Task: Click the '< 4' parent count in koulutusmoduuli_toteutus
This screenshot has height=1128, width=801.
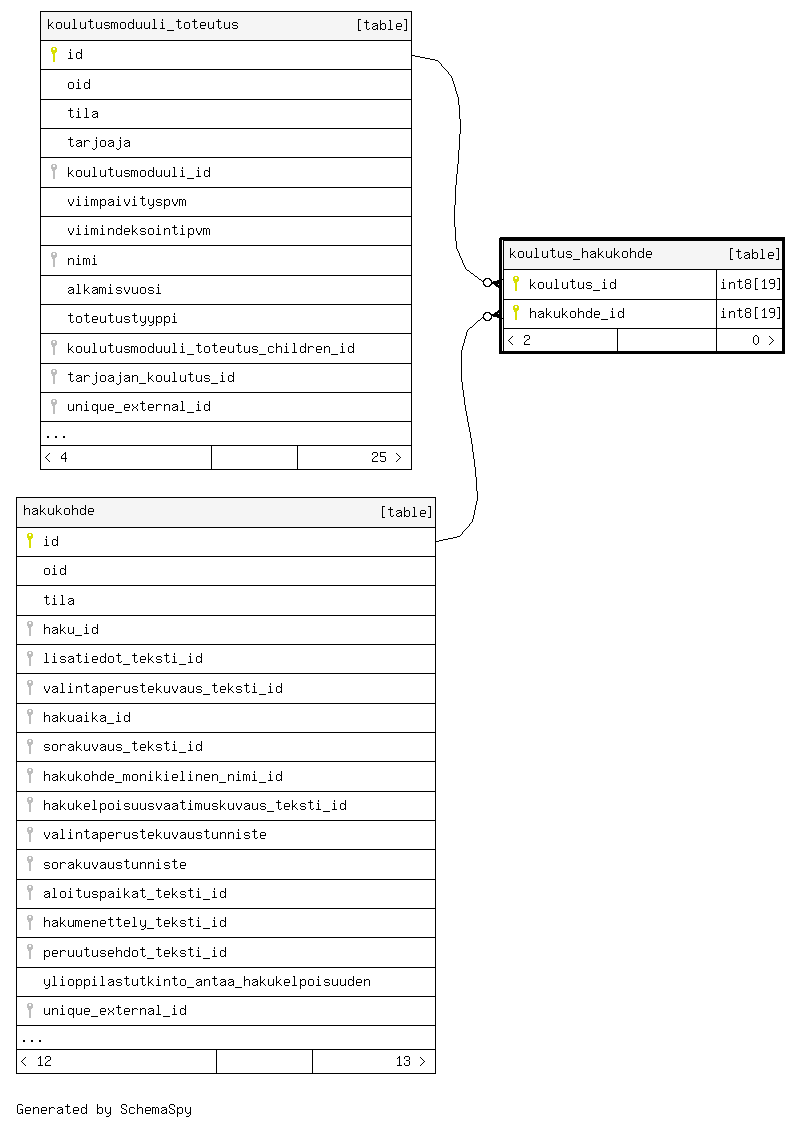Action: pyautogui.click(x=56, y=457)
